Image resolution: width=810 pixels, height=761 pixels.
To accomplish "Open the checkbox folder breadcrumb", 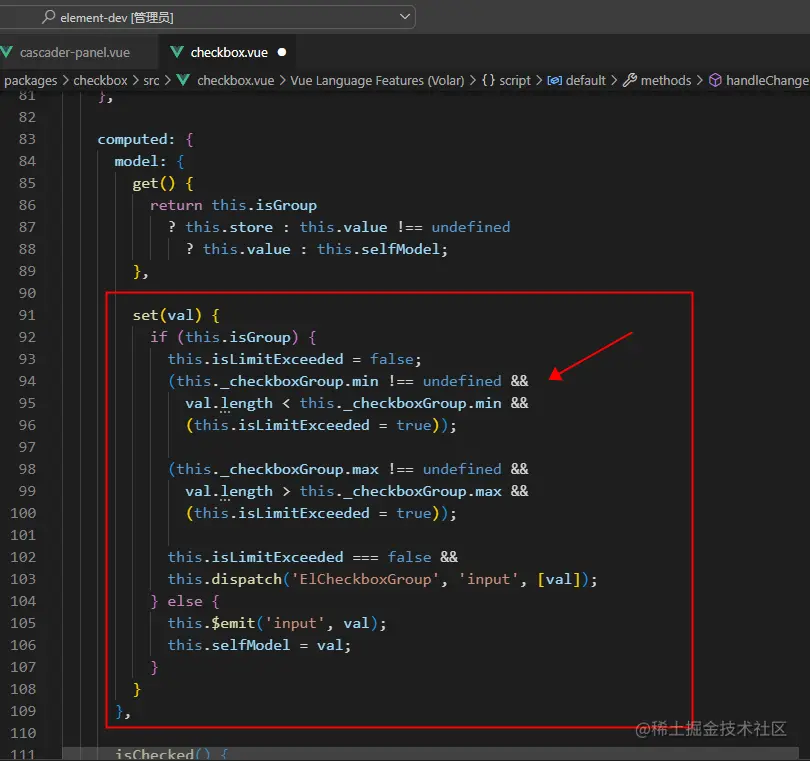I will click(x=100, y=81).
